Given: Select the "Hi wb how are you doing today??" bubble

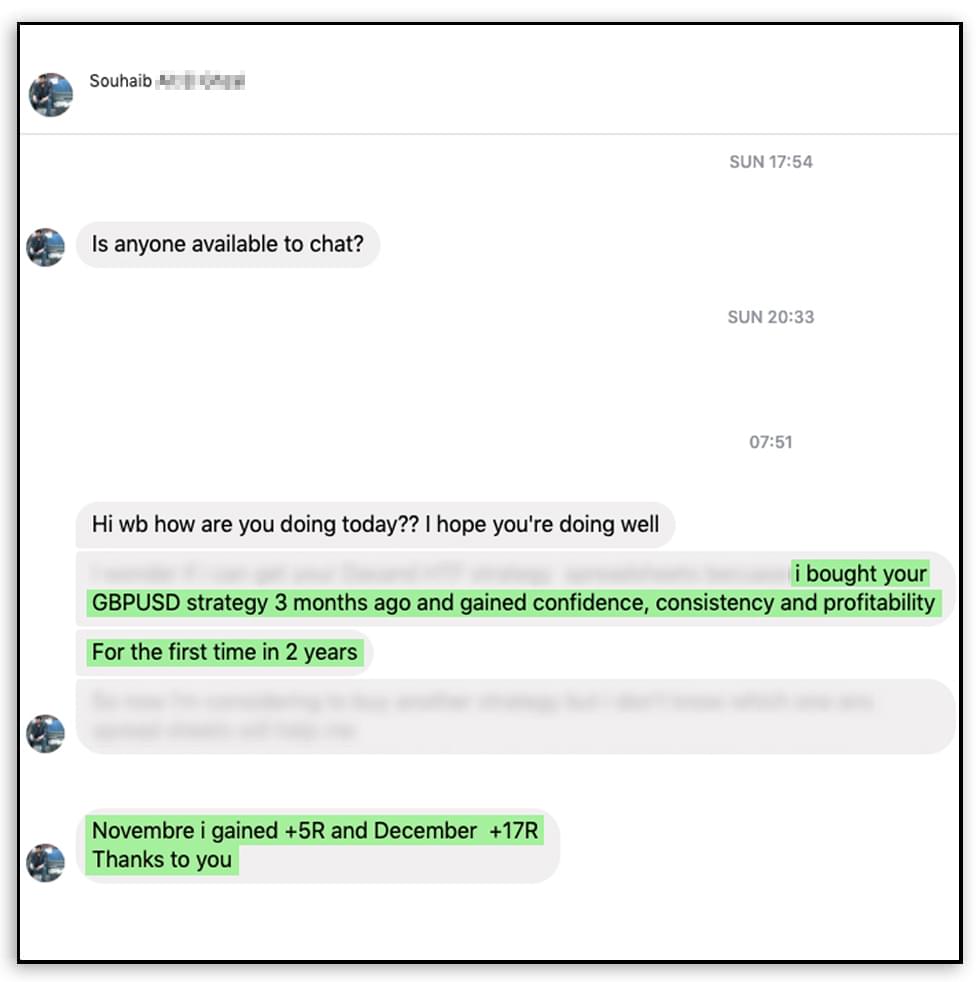Looking at the screenshot, I should [x=375, y=524].
